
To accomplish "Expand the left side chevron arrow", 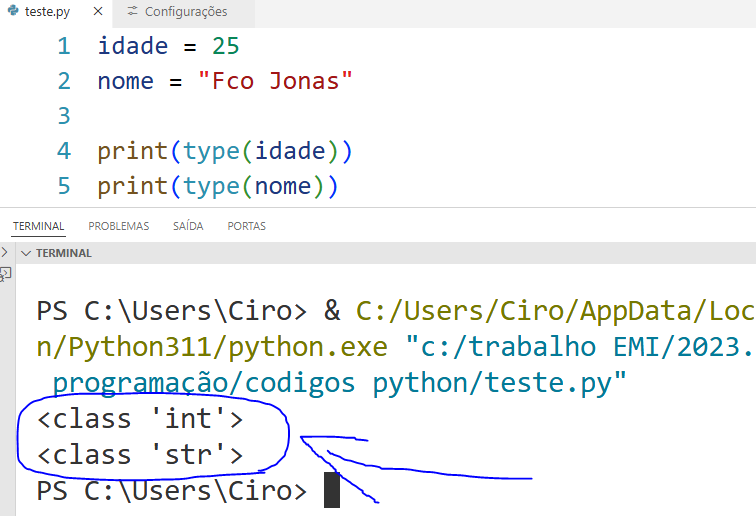I will (5, 252).
